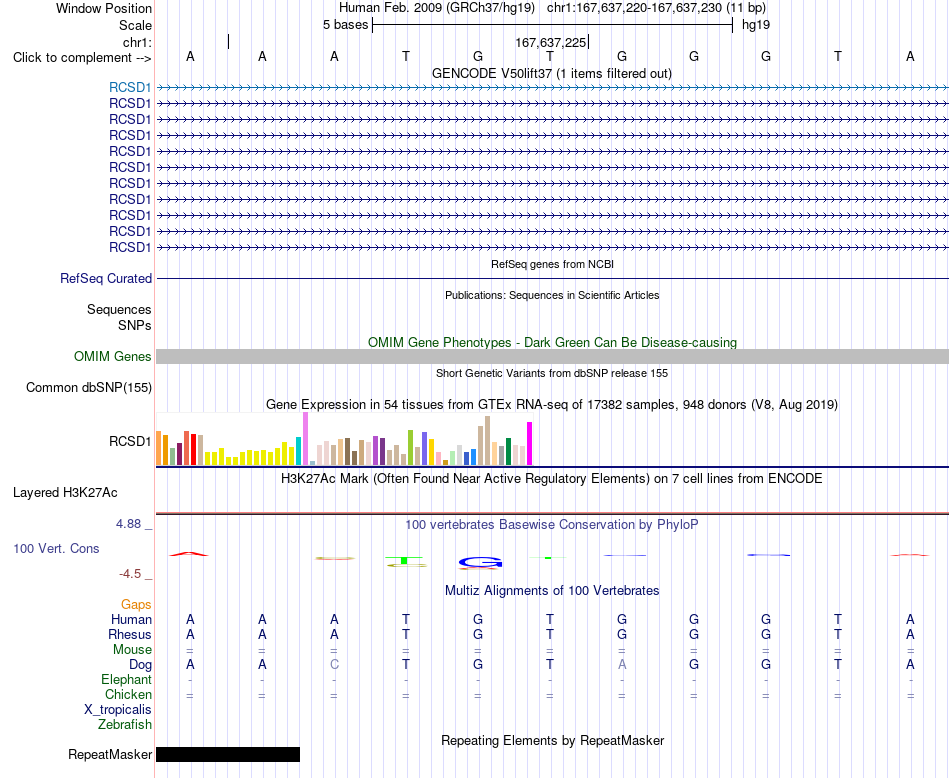Select the Zebrafish species row label
The image size is (950, 778).
125,724
